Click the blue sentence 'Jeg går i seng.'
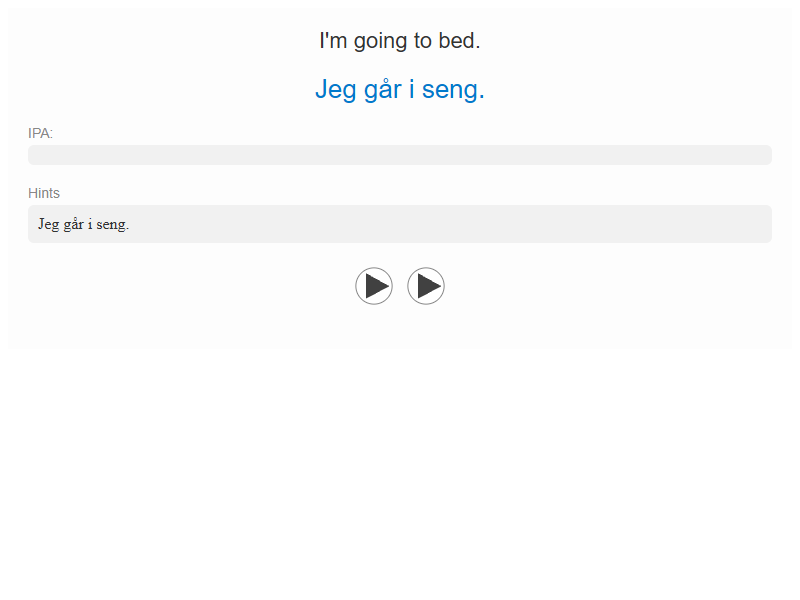The image size is (800, 600). tap(400, 90)
